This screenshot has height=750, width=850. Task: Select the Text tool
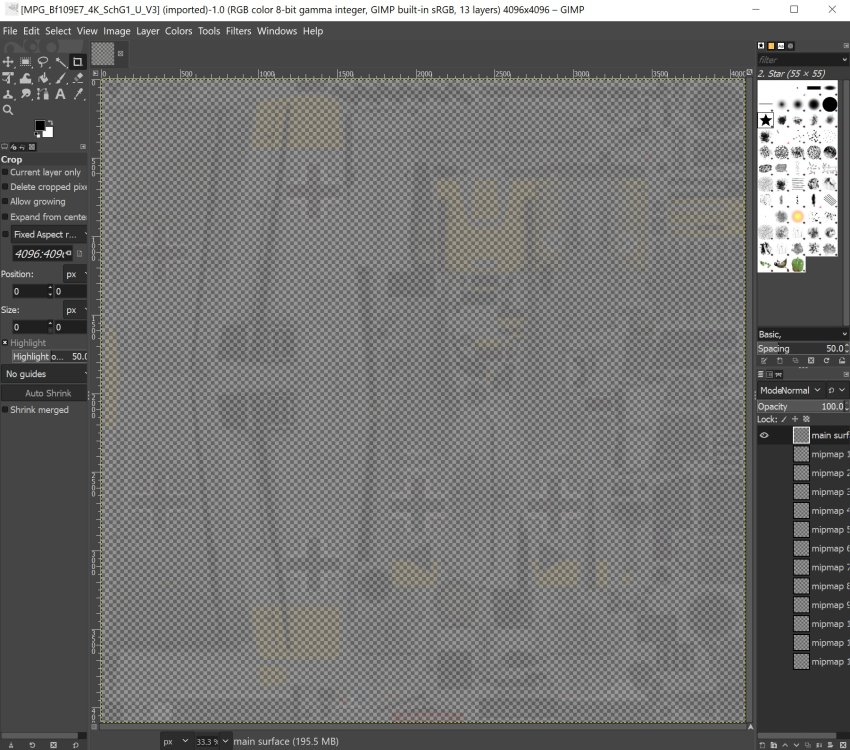click(x=60, y=94)
